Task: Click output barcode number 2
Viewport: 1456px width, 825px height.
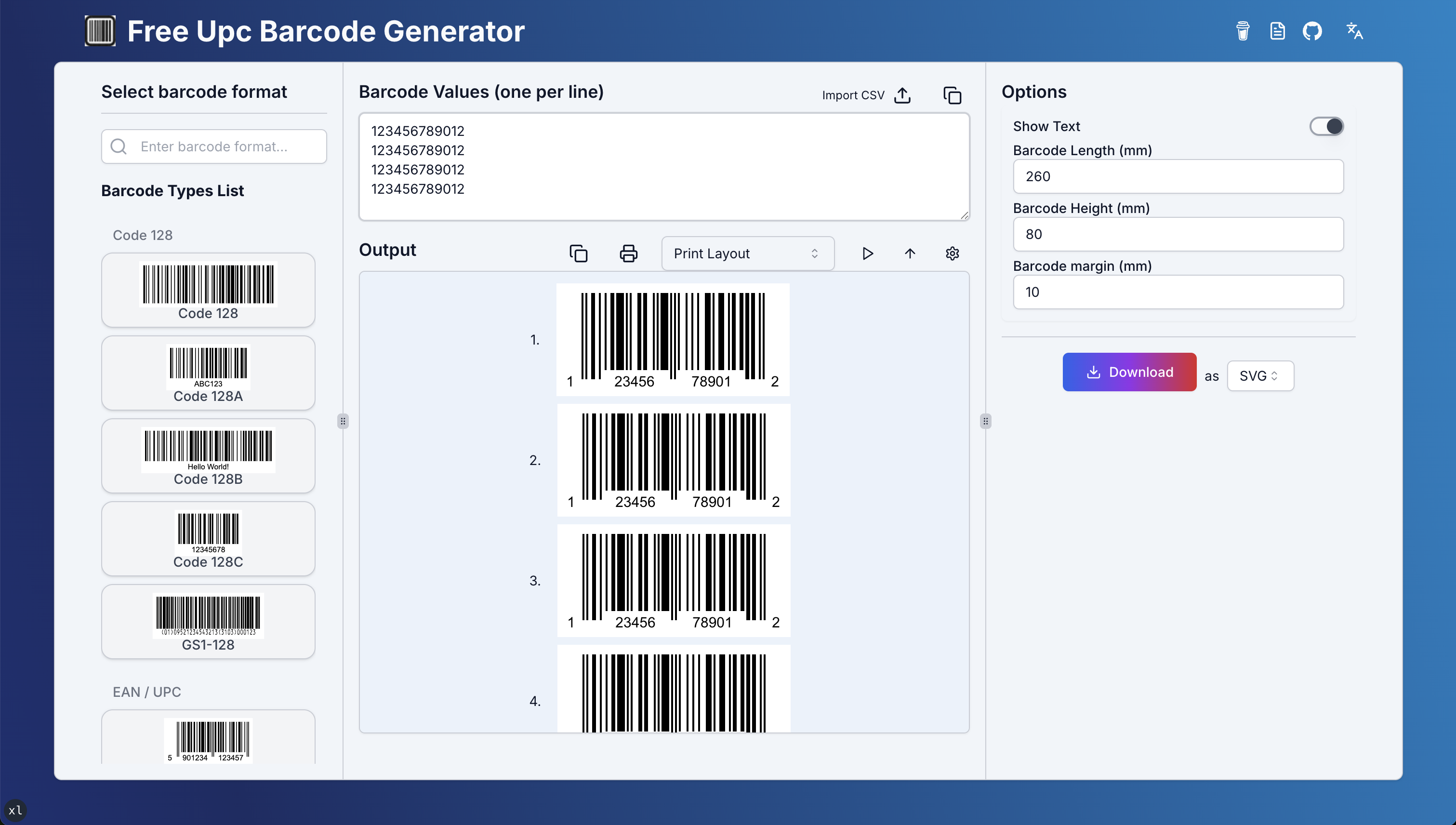Action: [674, 460]
